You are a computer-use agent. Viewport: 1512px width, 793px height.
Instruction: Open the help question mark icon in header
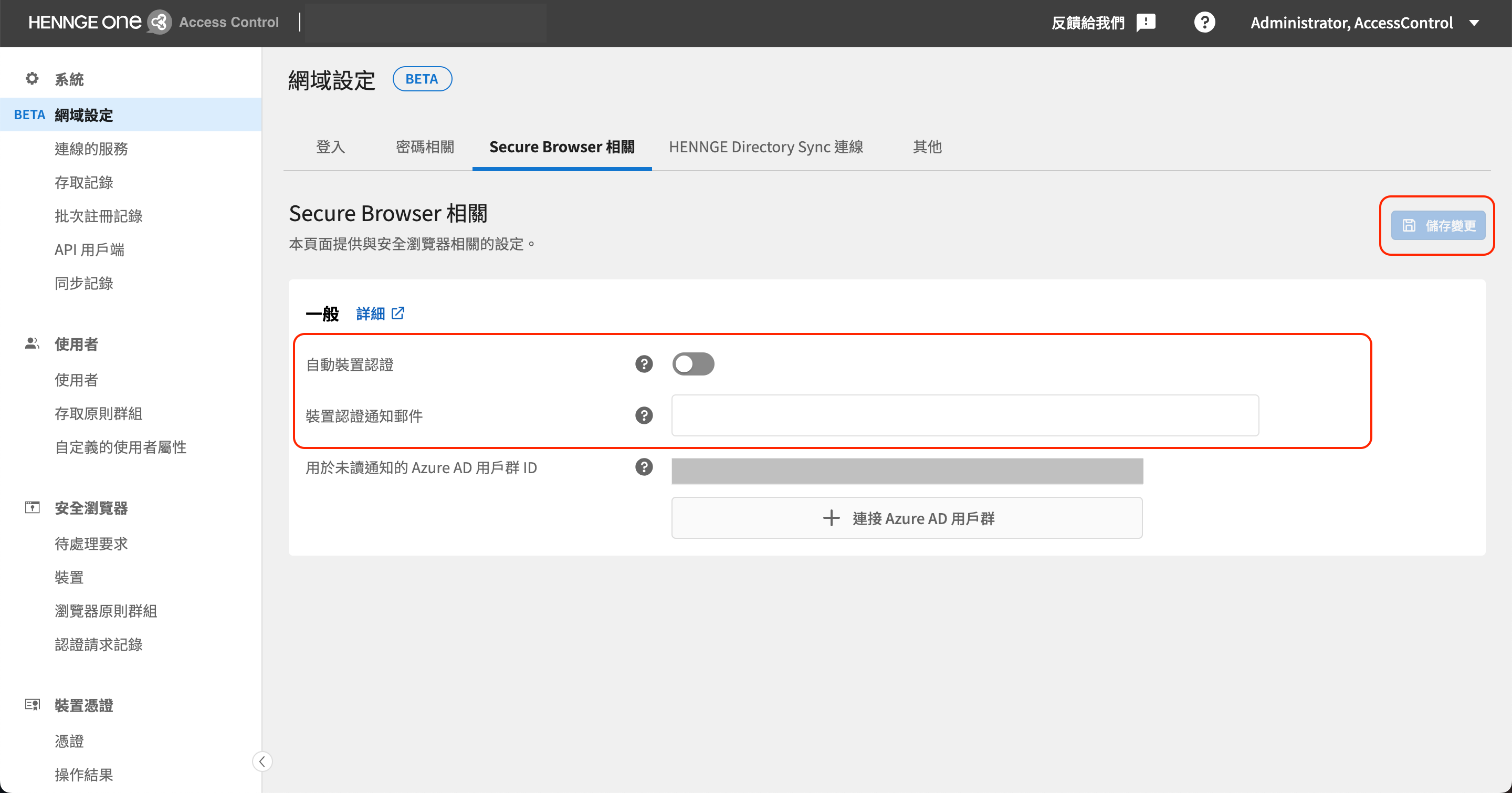pyautogui.click(x=1204, y=22)
